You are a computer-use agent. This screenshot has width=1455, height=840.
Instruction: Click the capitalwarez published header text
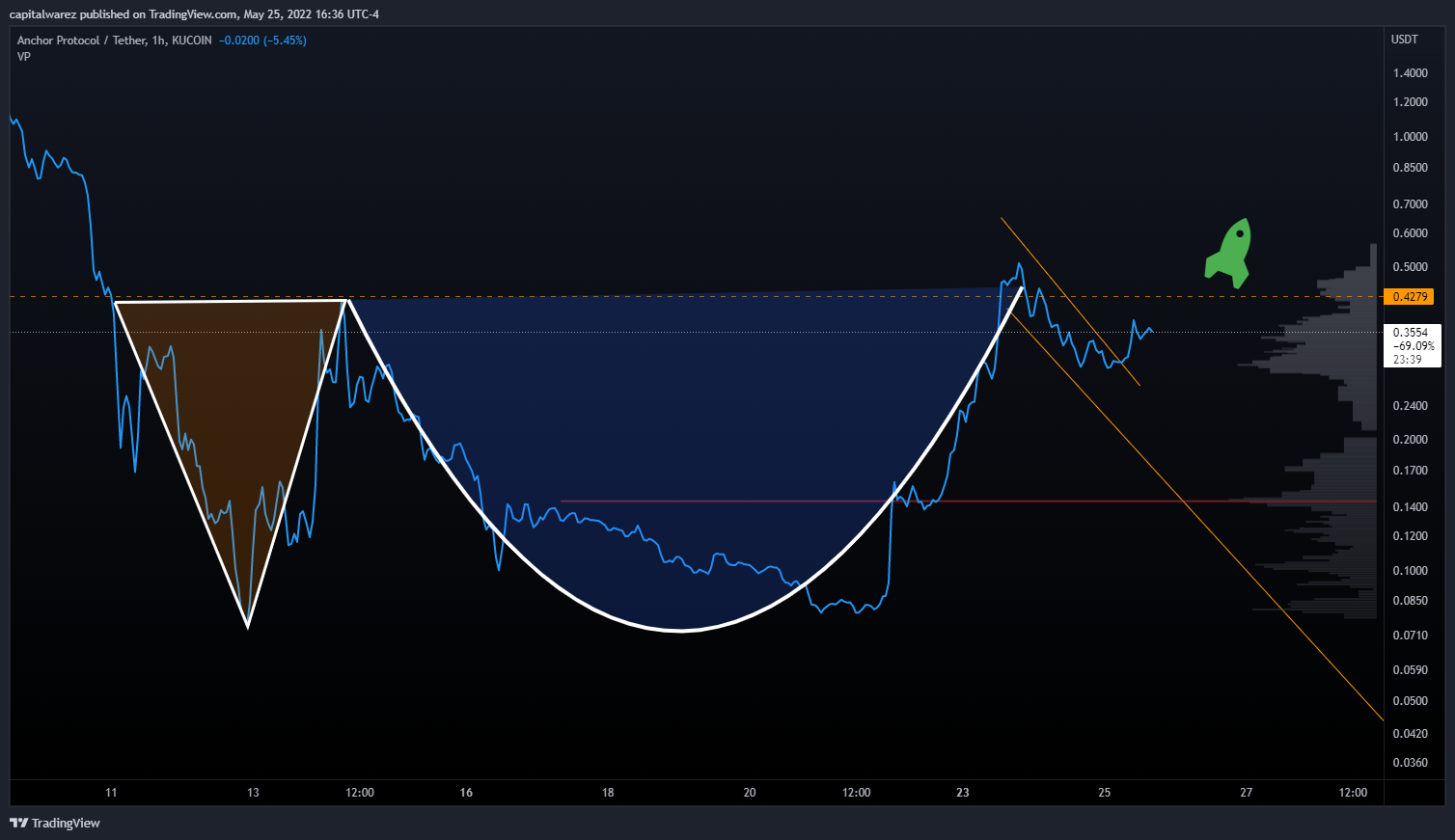194,14
